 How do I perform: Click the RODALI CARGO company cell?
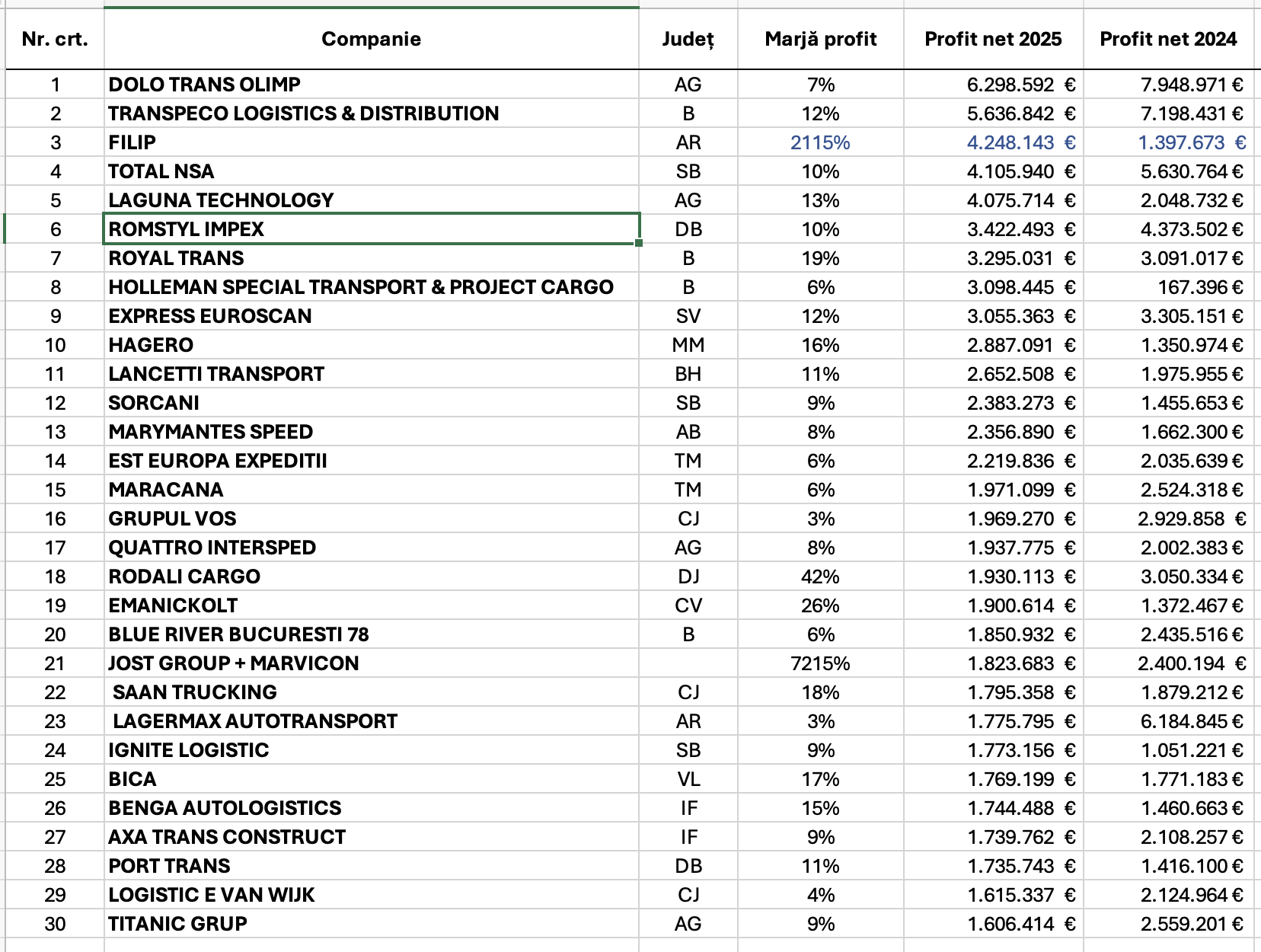coord(372,577)
